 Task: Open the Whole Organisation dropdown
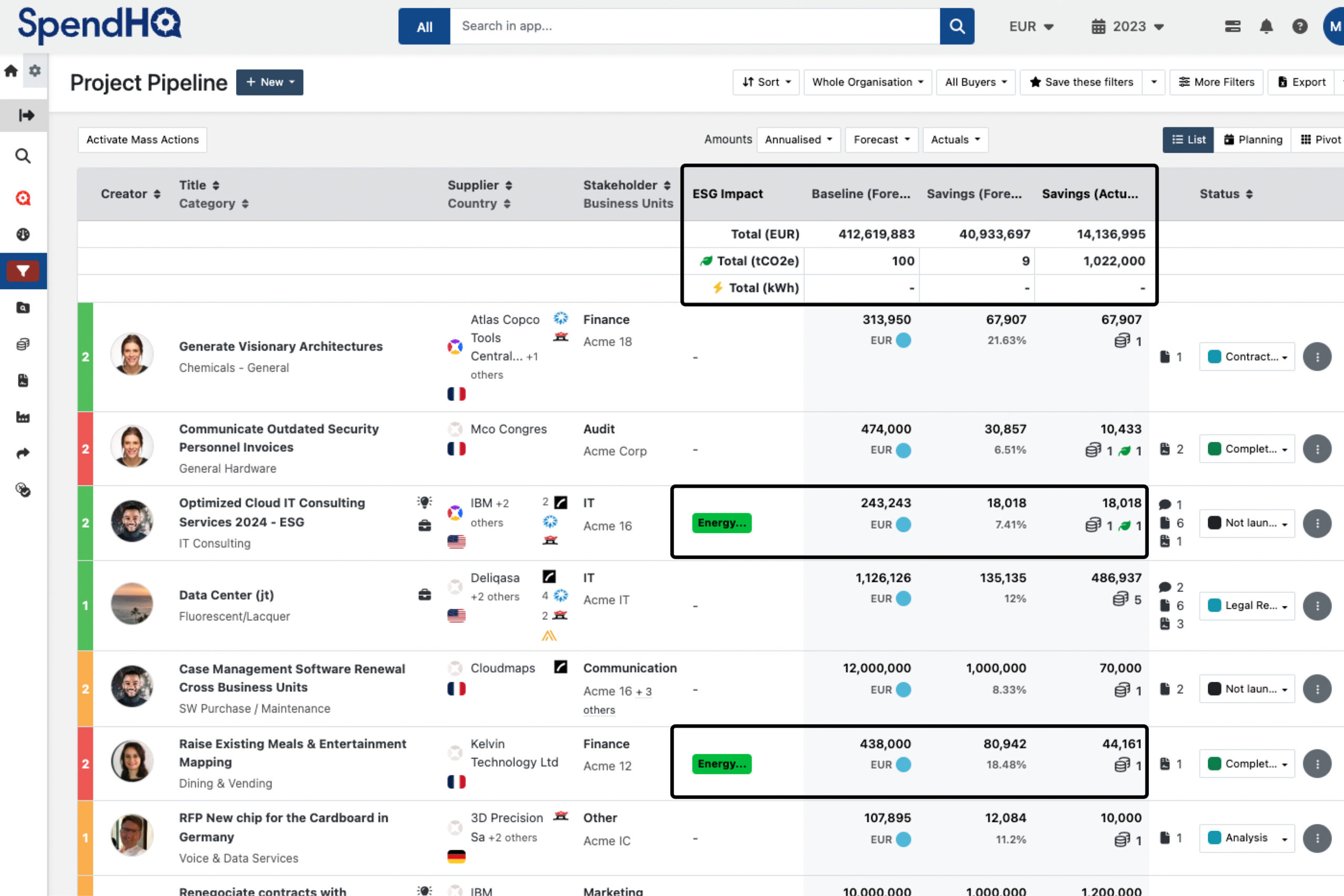point(867,82)
